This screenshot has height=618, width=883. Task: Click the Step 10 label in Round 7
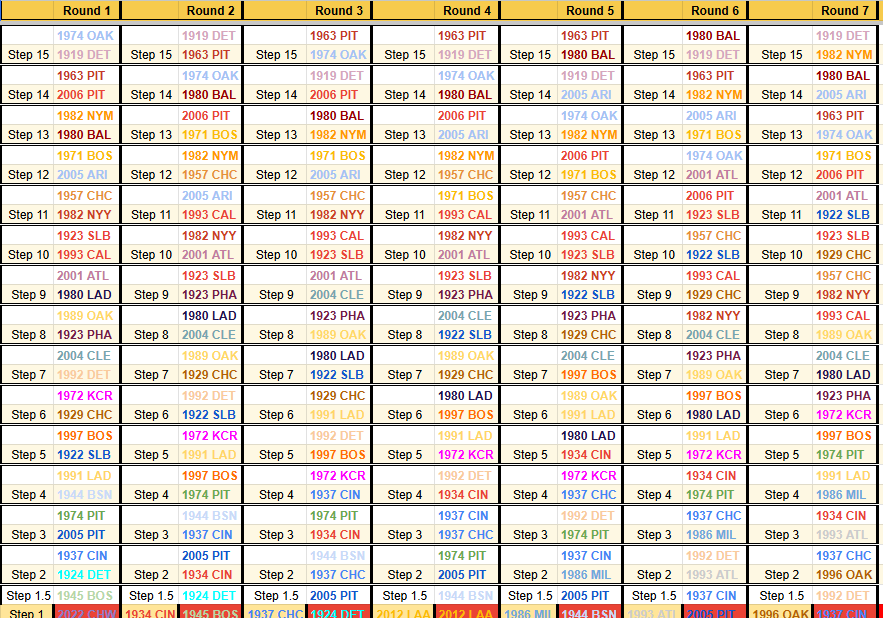point(782,255)
